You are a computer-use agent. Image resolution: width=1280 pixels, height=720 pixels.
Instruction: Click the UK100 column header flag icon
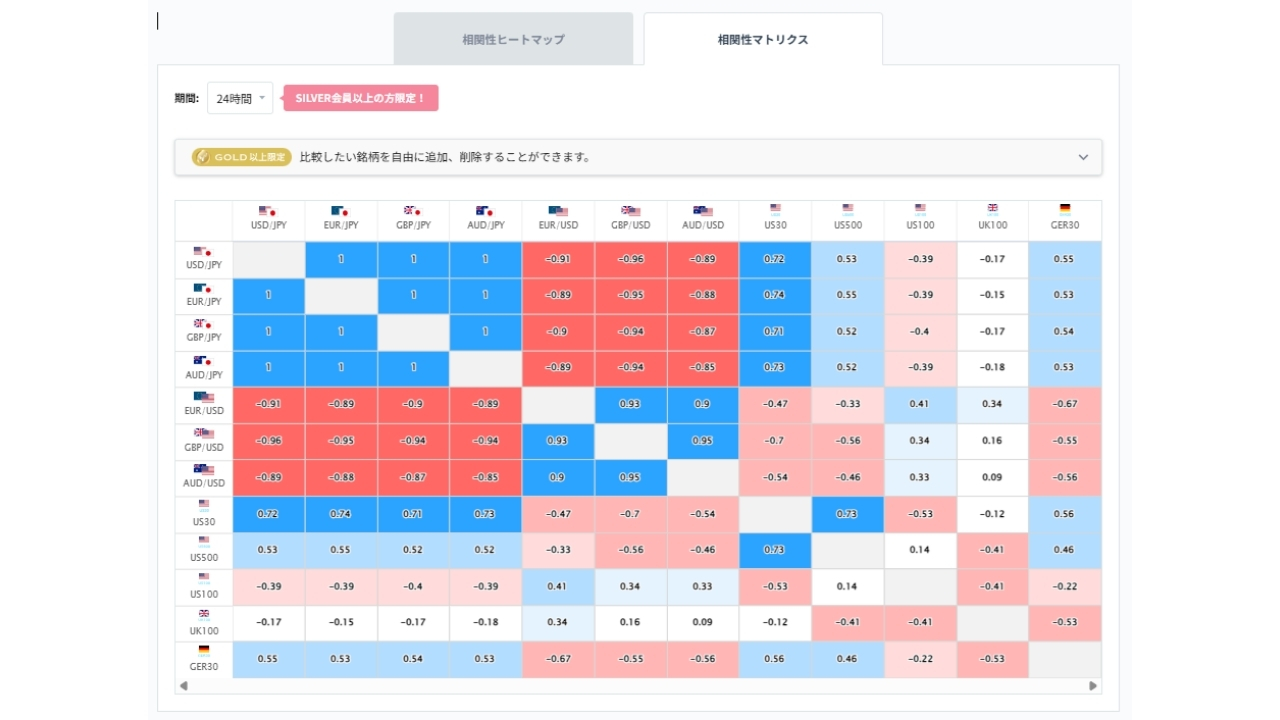(x=992, y=209)
